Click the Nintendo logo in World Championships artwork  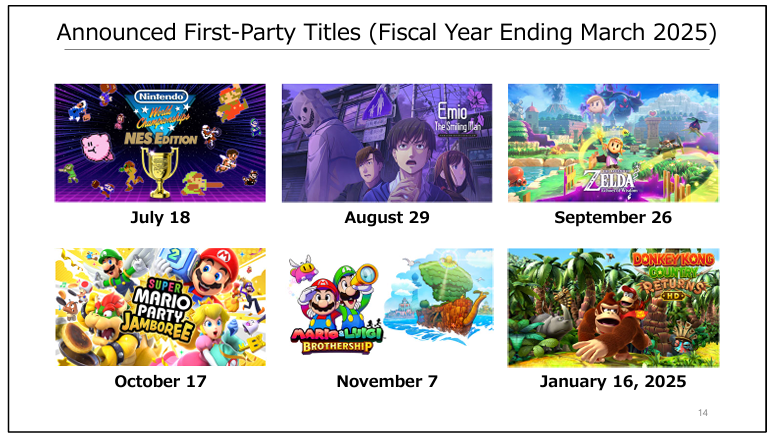click(x=161, y=96)
